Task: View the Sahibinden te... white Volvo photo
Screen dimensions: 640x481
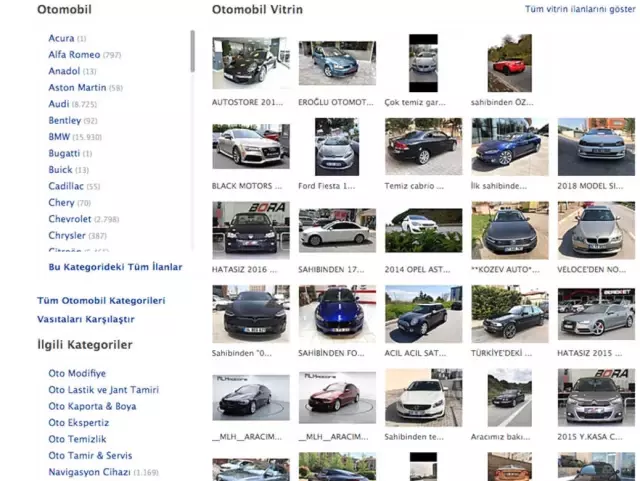Action: tap(424, 398)
